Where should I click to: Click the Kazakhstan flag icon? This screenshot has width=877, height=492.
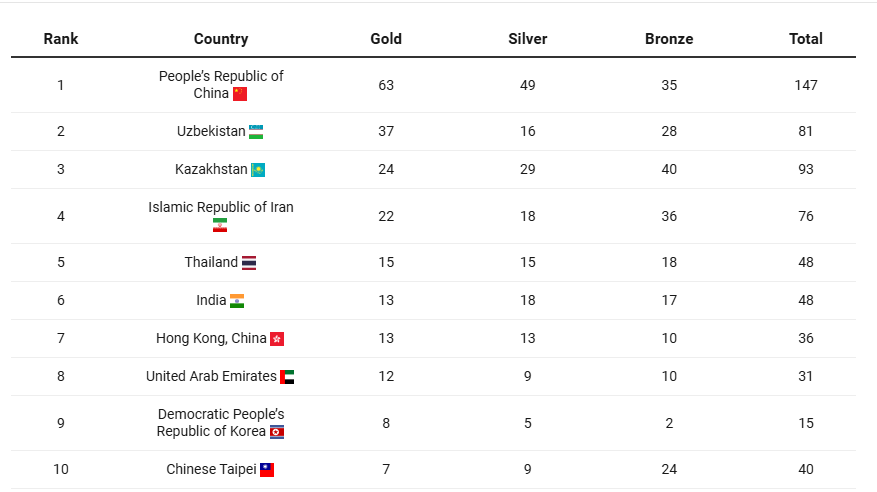[x=258, y=170]
